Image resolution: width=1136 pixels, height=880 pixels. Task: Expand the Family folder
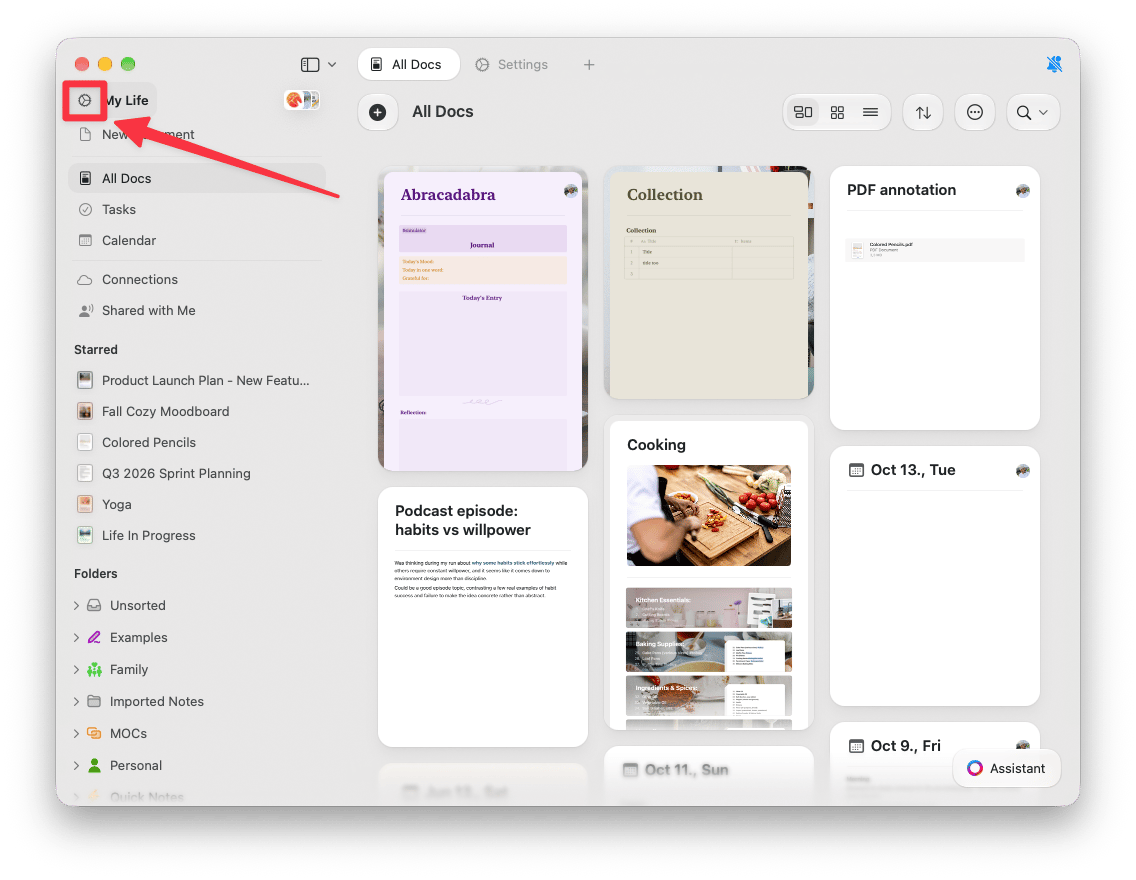(76, 669)
